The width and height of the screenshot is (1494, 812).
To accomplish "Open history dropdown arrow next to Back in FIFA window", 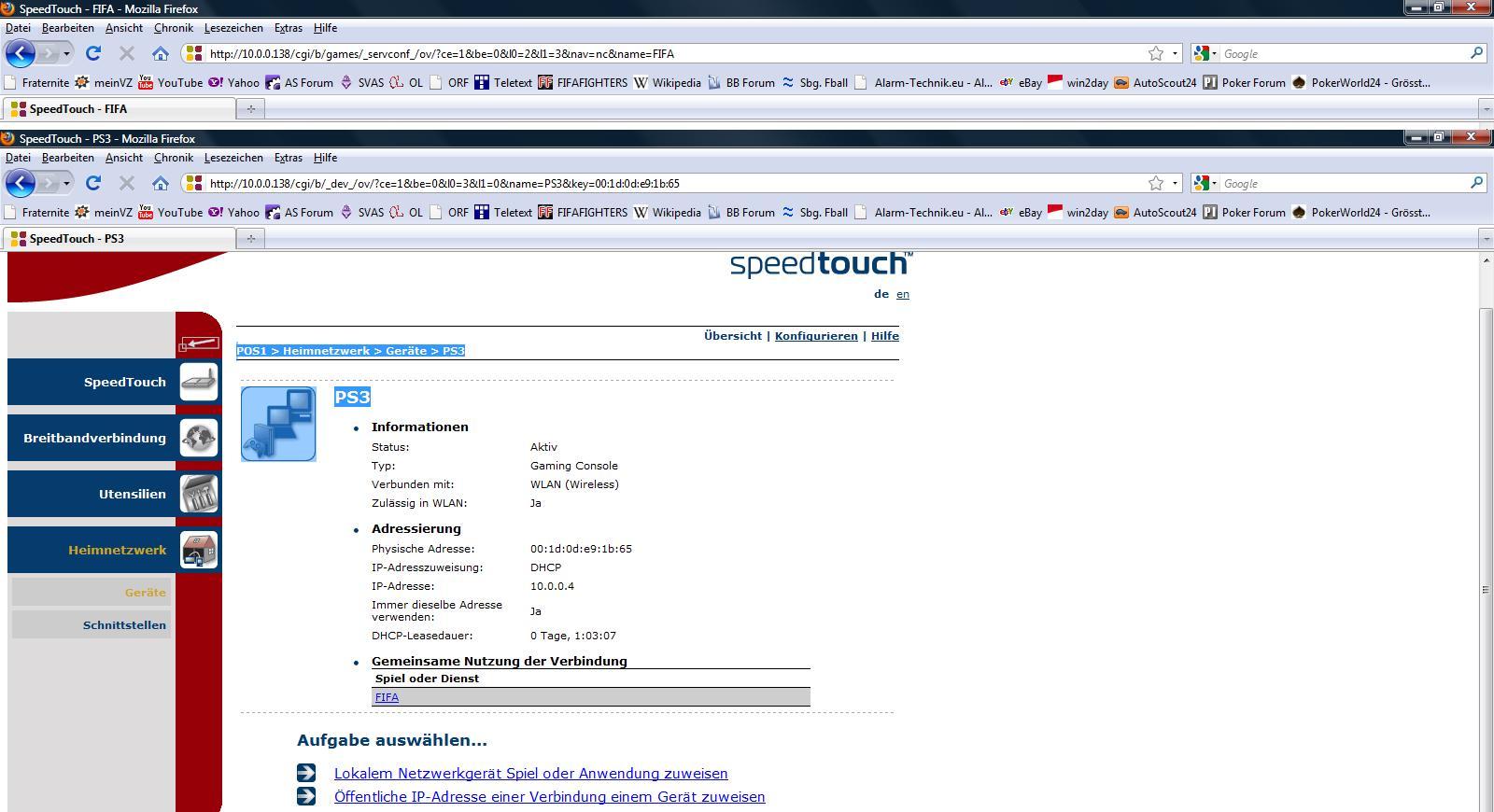I will (66, 54).
